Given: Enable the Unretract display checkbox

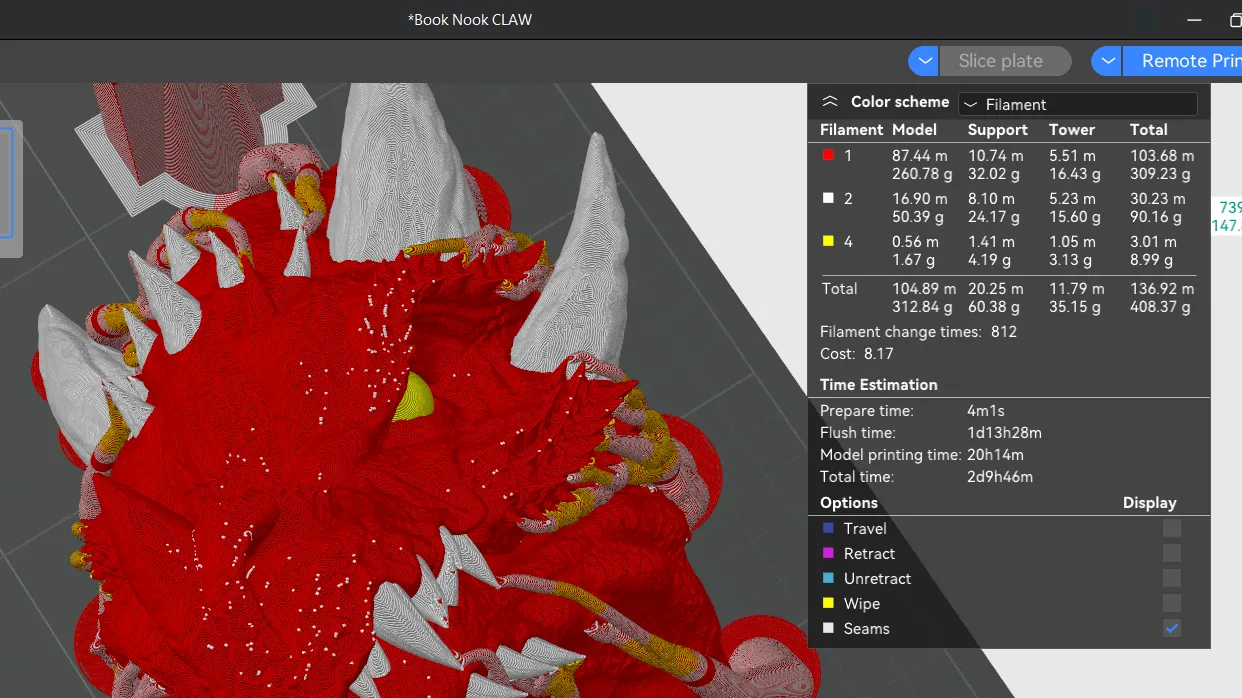Looking at the screenshot, I should 1172,578.
